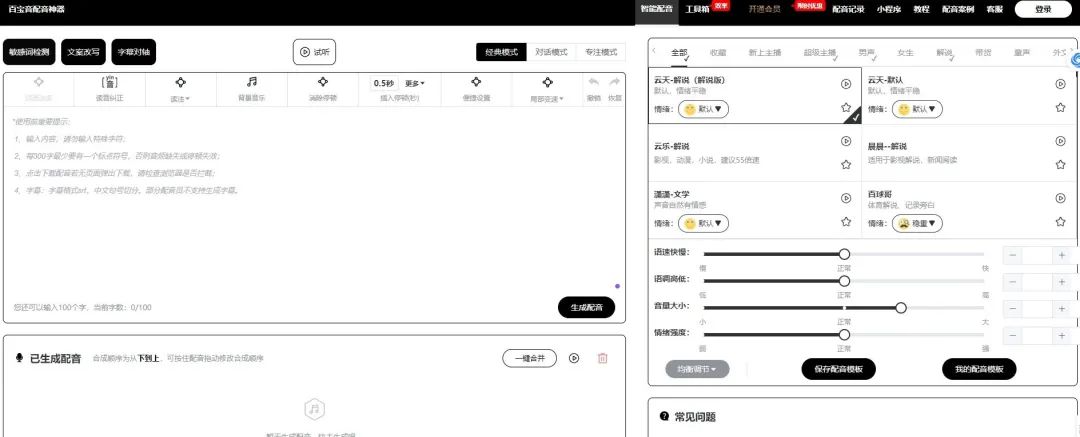Click the 开通会员 membership link
Viewport: 1080px width, 437px height.
click(x=765, y=10)
